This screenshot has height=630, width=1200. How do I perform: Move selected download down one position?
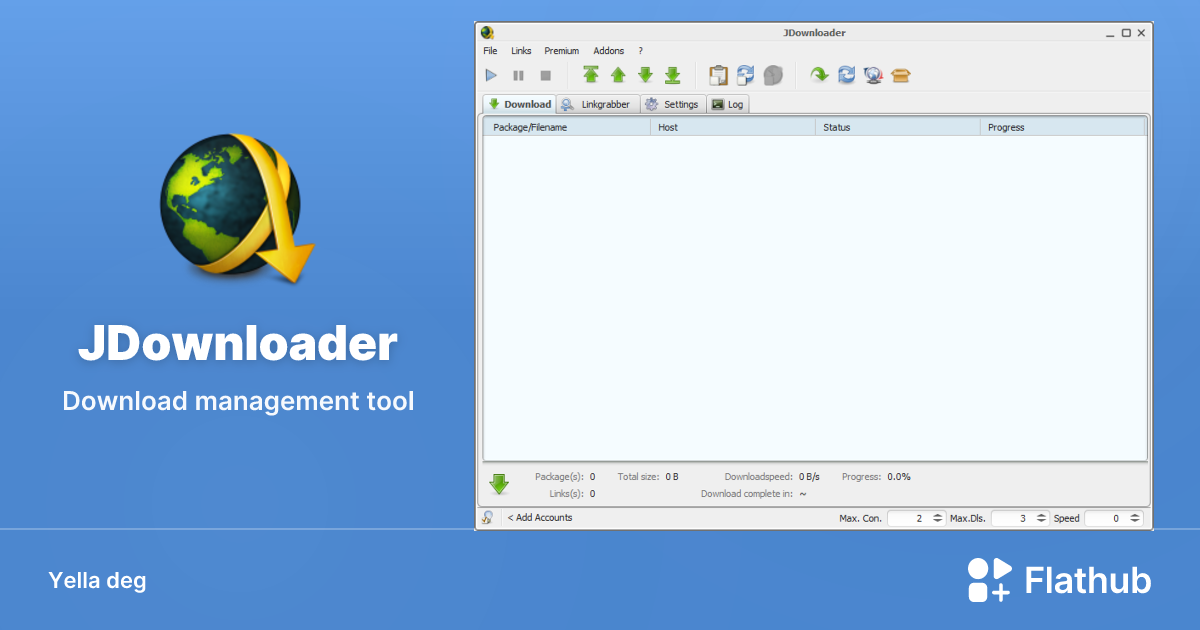click(645, 75)
